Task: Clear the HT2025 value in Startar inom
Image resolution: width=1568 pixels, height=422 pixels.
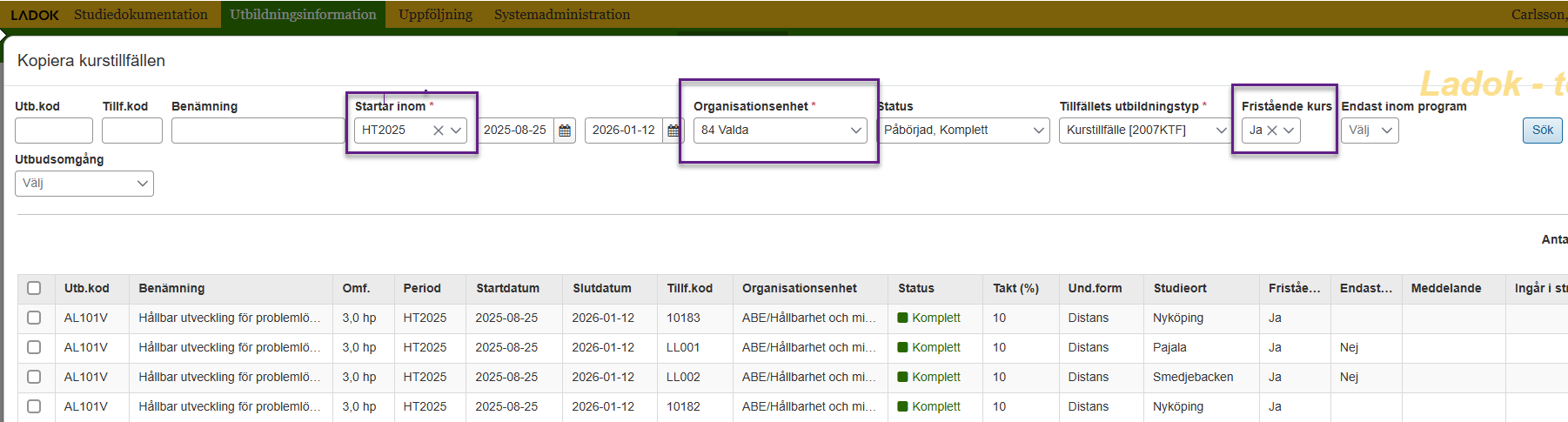Action: coord(439,131)
